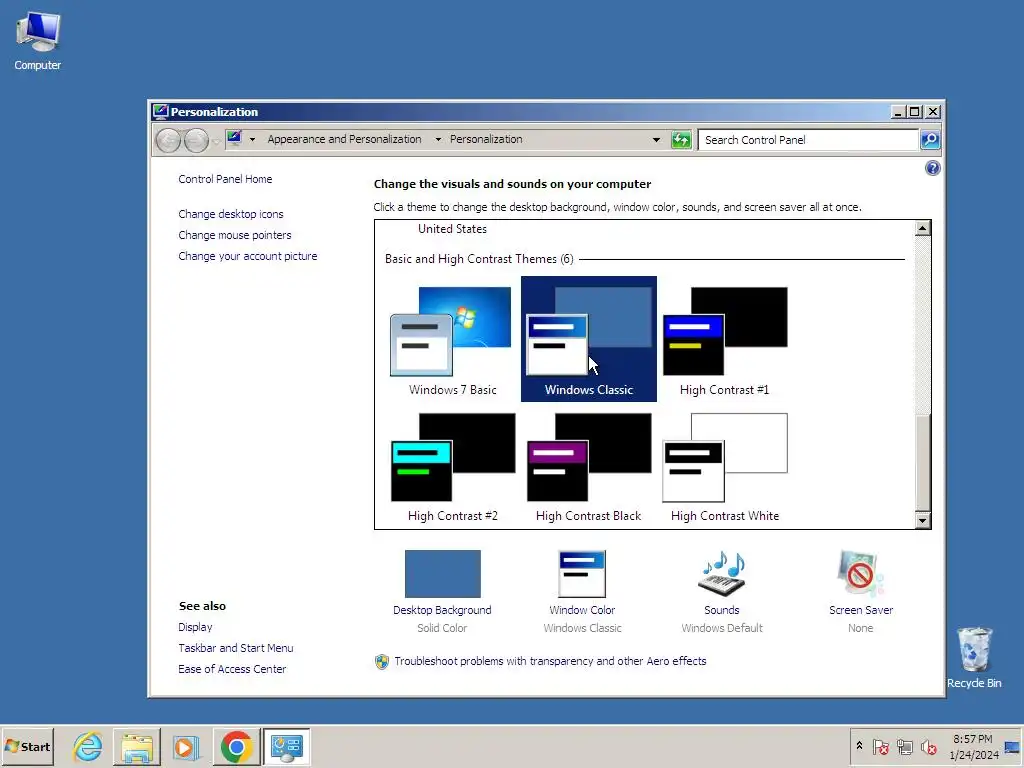Click the Forward navigation arrow button
The image size is (1024, 768).
point(196,140)
